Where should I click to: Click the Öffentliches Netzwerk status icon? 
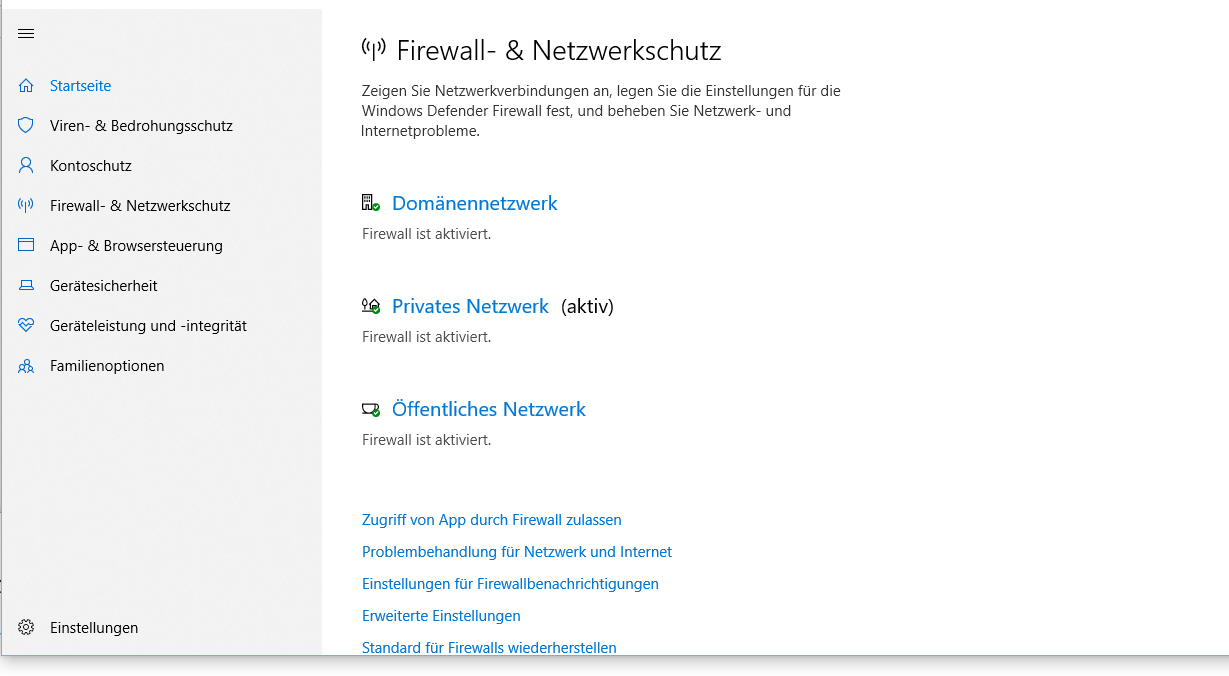click(x=371, y=409)
